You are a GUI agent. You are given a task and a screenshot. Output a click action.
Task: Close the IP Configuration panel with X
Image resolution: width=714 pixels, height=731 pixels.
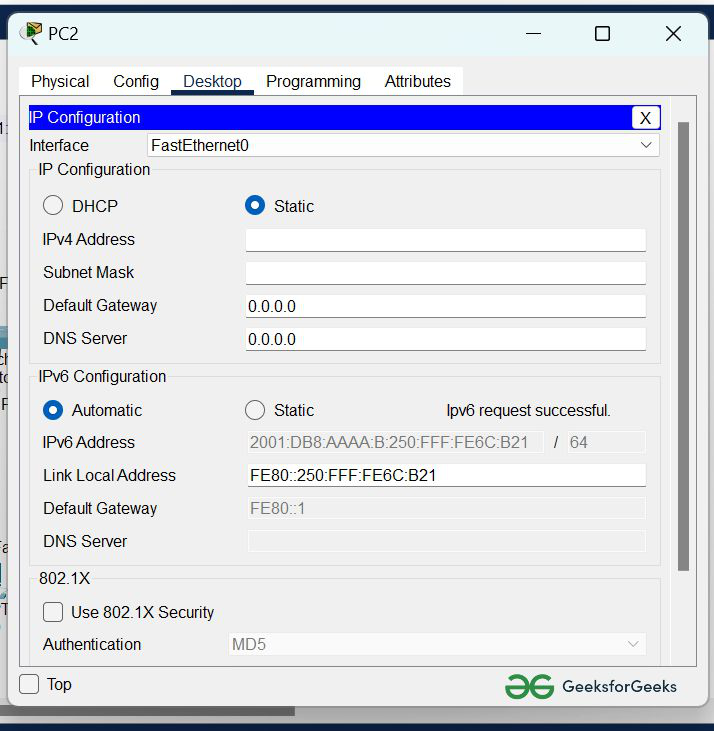pyautogui.click(x=645, y=118)
